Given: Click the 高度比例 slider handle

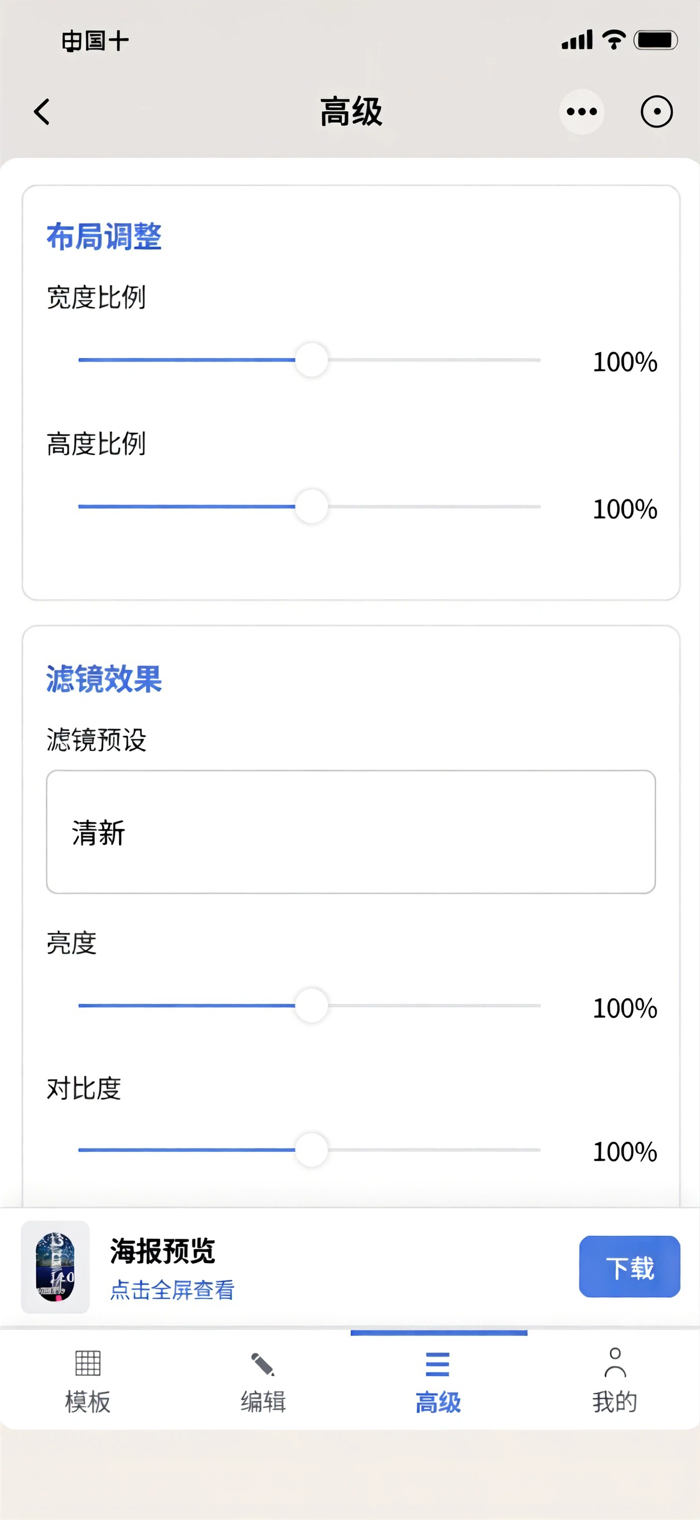Looking at the screenshot, I should tap(312, 507).
